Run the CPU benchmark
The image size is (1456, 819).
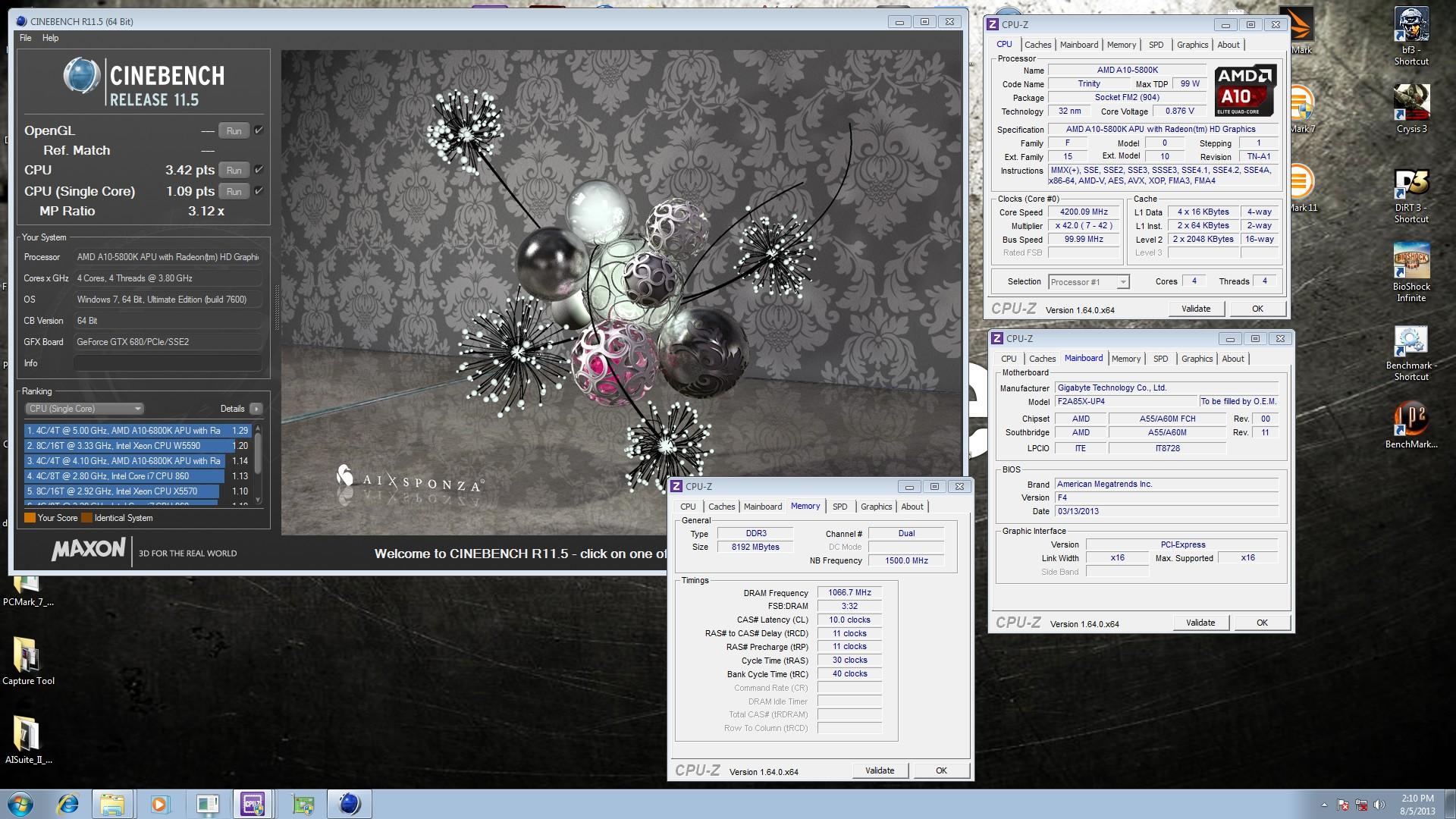[234, 170]
